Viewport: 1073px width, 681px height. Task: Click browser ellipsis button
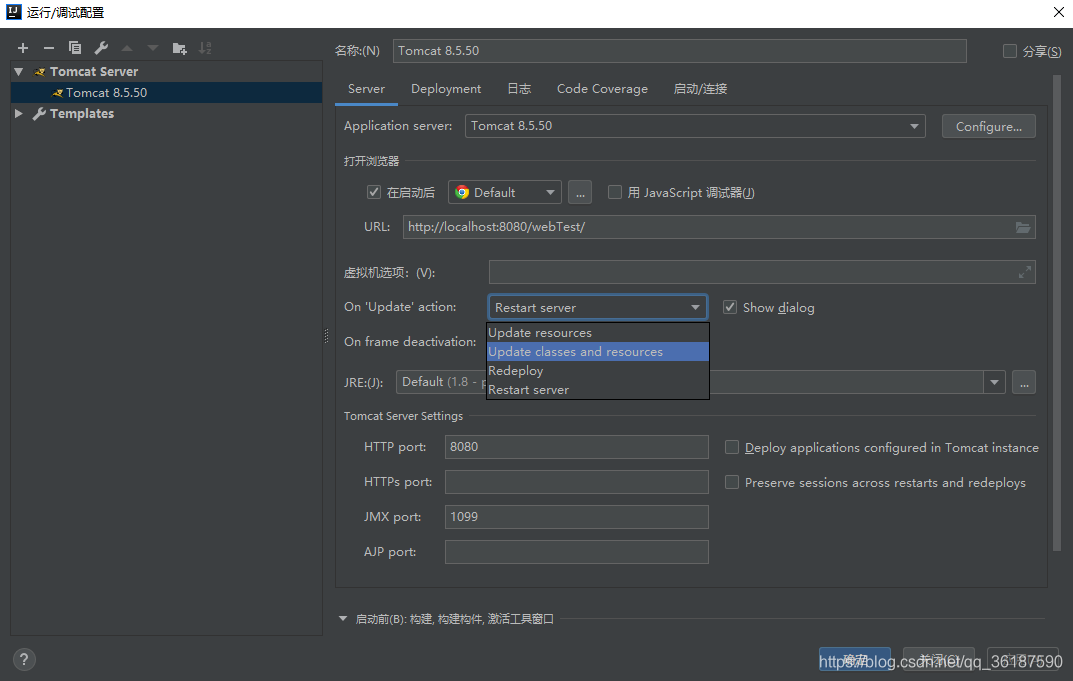[580, 193]
